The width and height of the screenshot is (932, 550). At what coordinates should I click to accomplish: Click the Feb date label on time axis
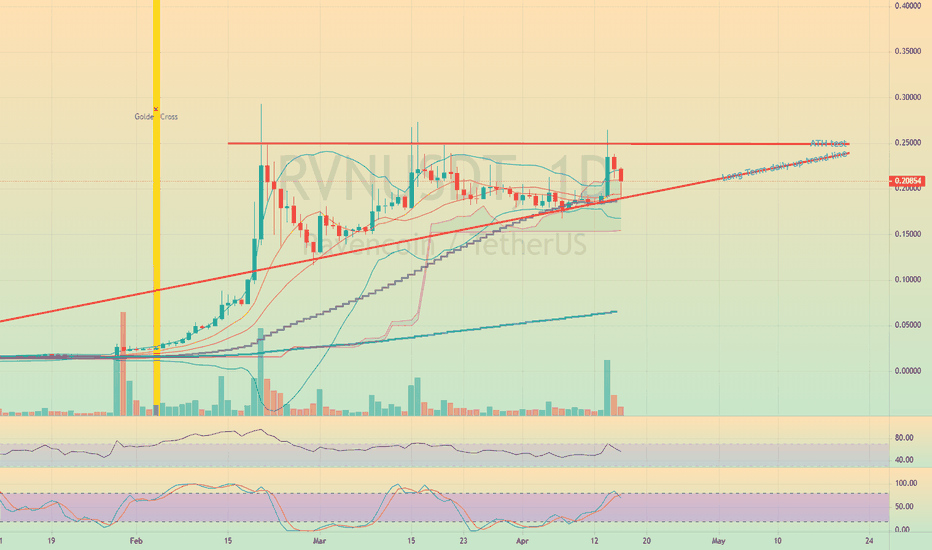coord(136,541)
